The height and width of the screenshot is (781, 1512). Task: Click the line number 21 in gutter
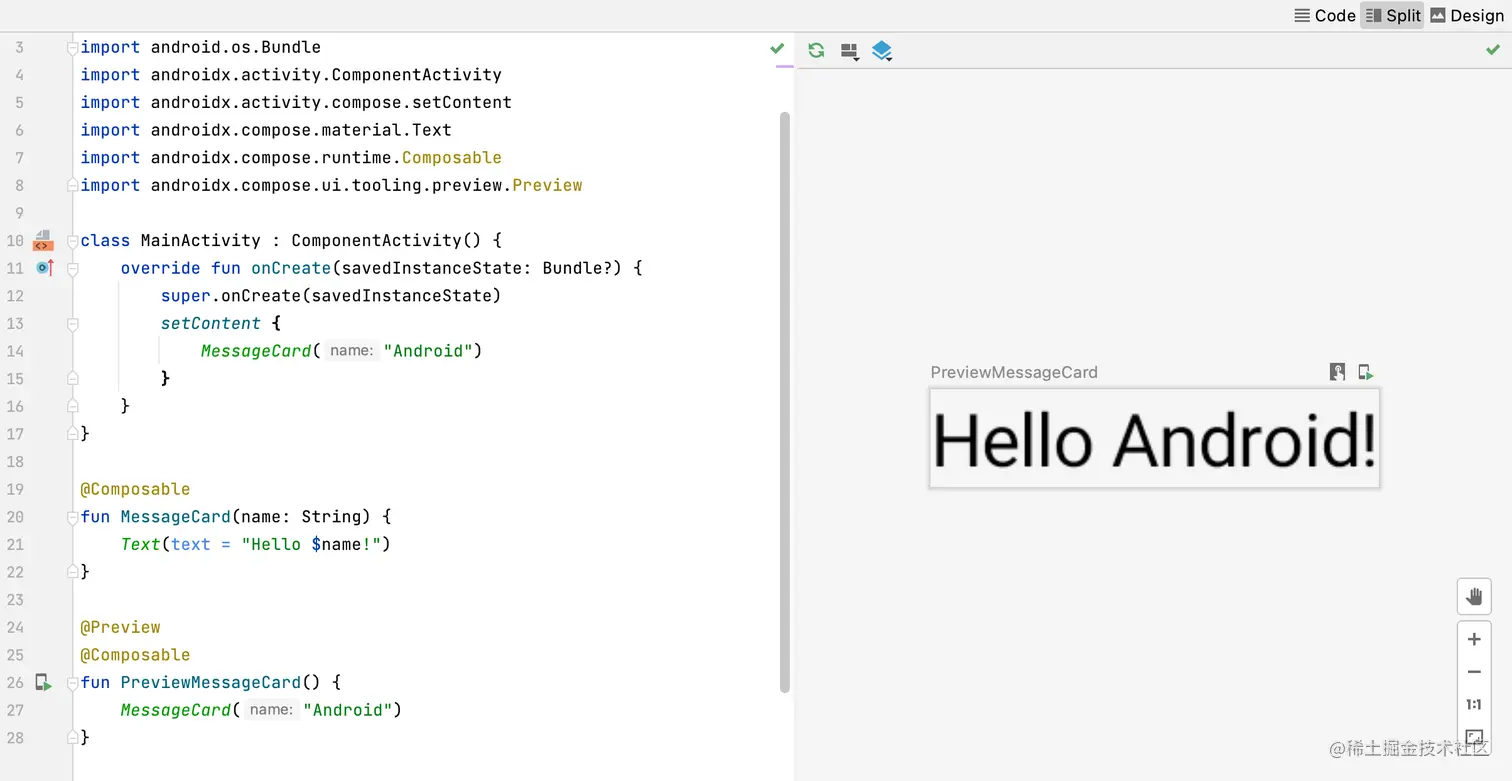pyautogui.click(x=15, y=544)
